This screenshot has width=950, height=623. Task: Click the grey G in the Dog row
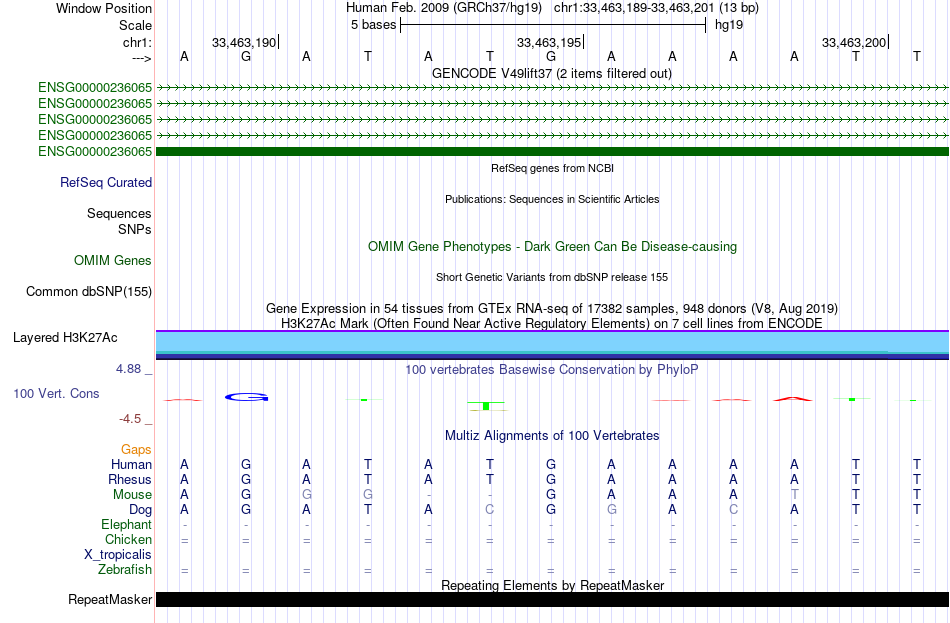(x=611, y=510)
